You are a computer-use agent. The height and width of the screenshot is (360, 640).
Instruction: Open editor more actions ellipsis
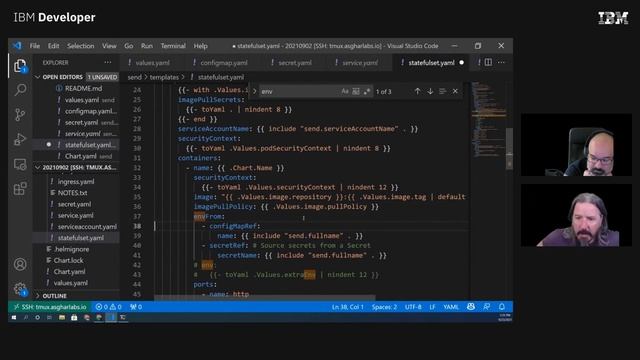click(x=501, y=62)
